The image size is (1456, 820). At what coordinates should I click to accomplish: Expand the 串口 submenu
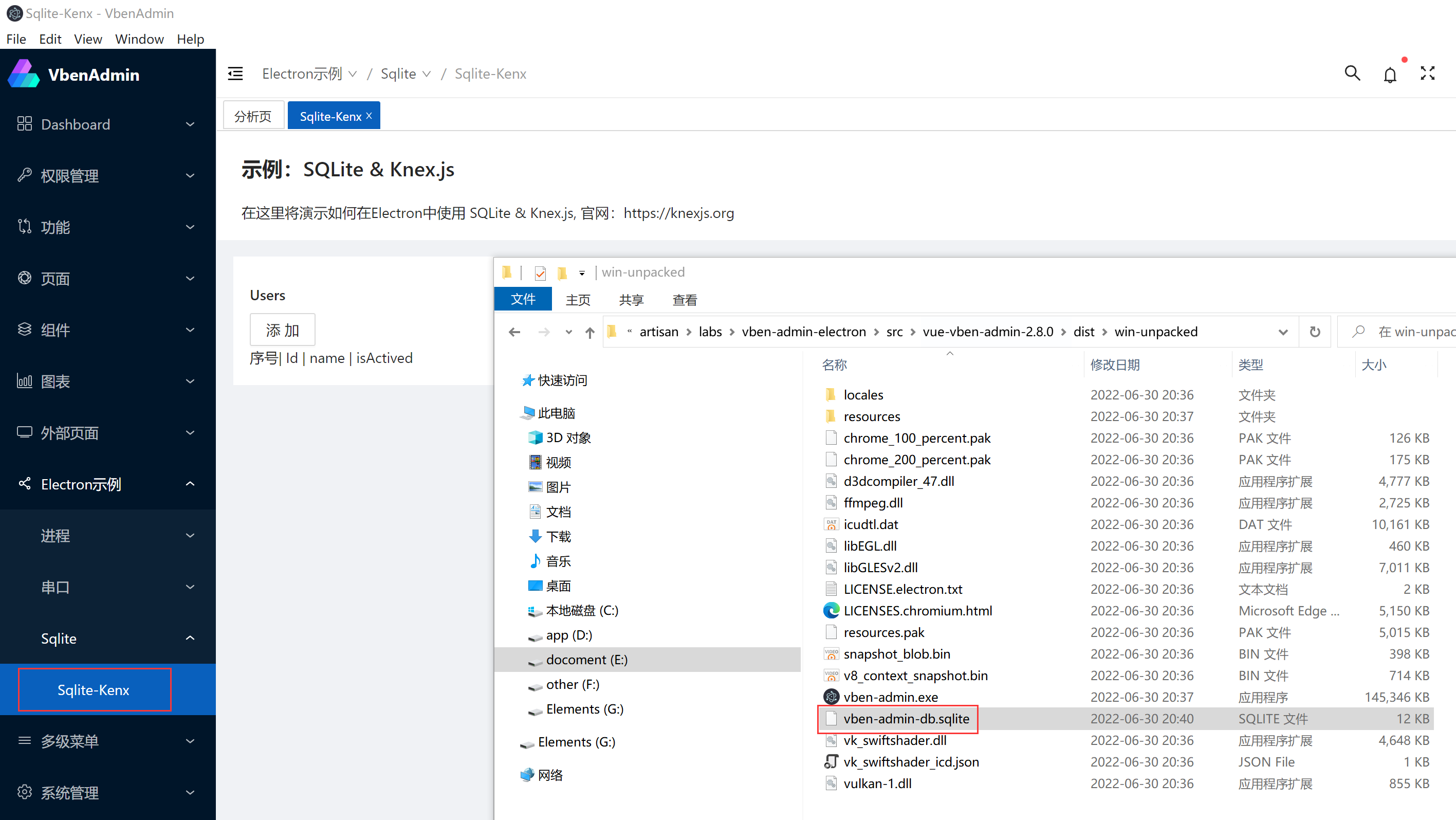pos(107,587)
